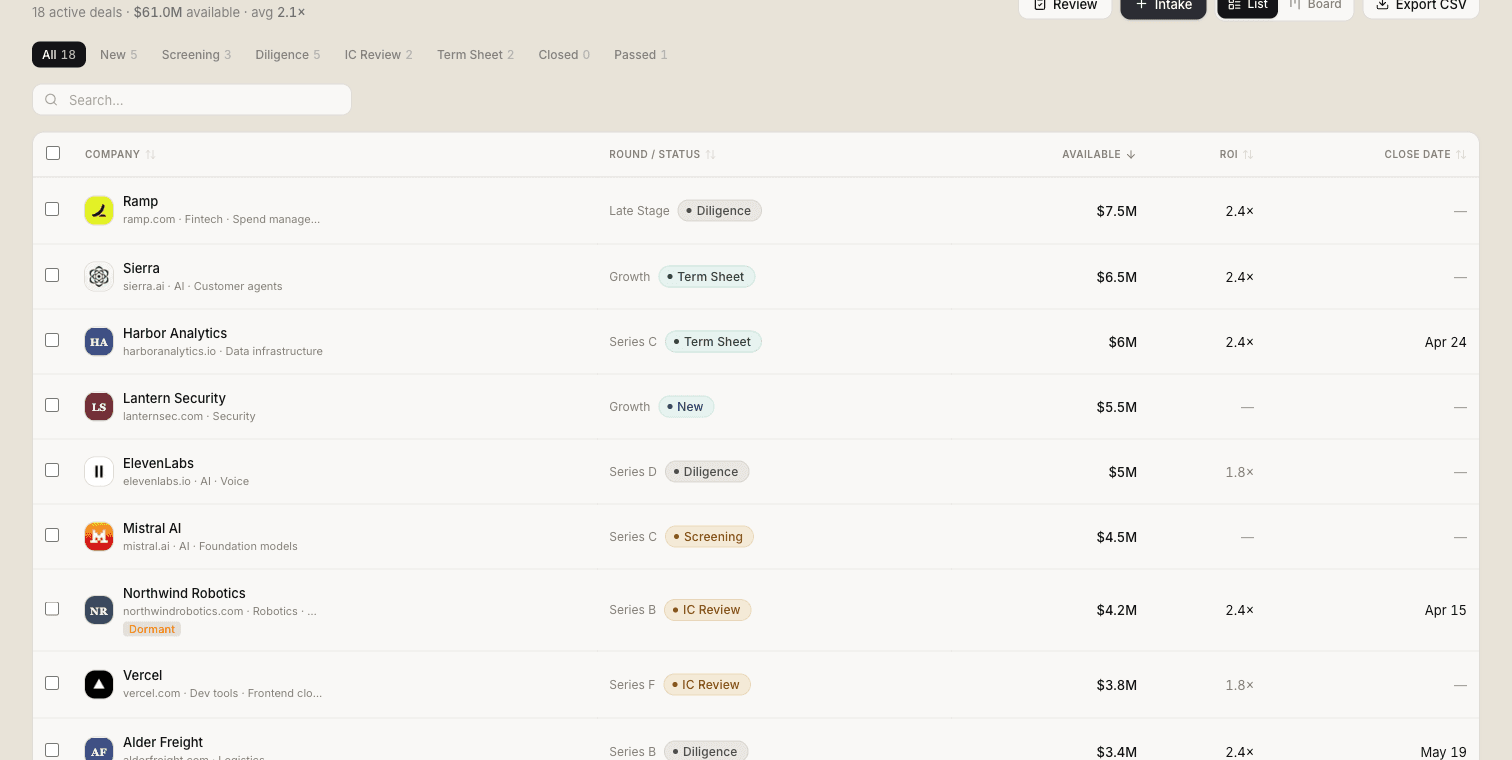Screen dimensions: 1512x760
Task: Filter deals by IC Review tab
Action: [379, 55]
